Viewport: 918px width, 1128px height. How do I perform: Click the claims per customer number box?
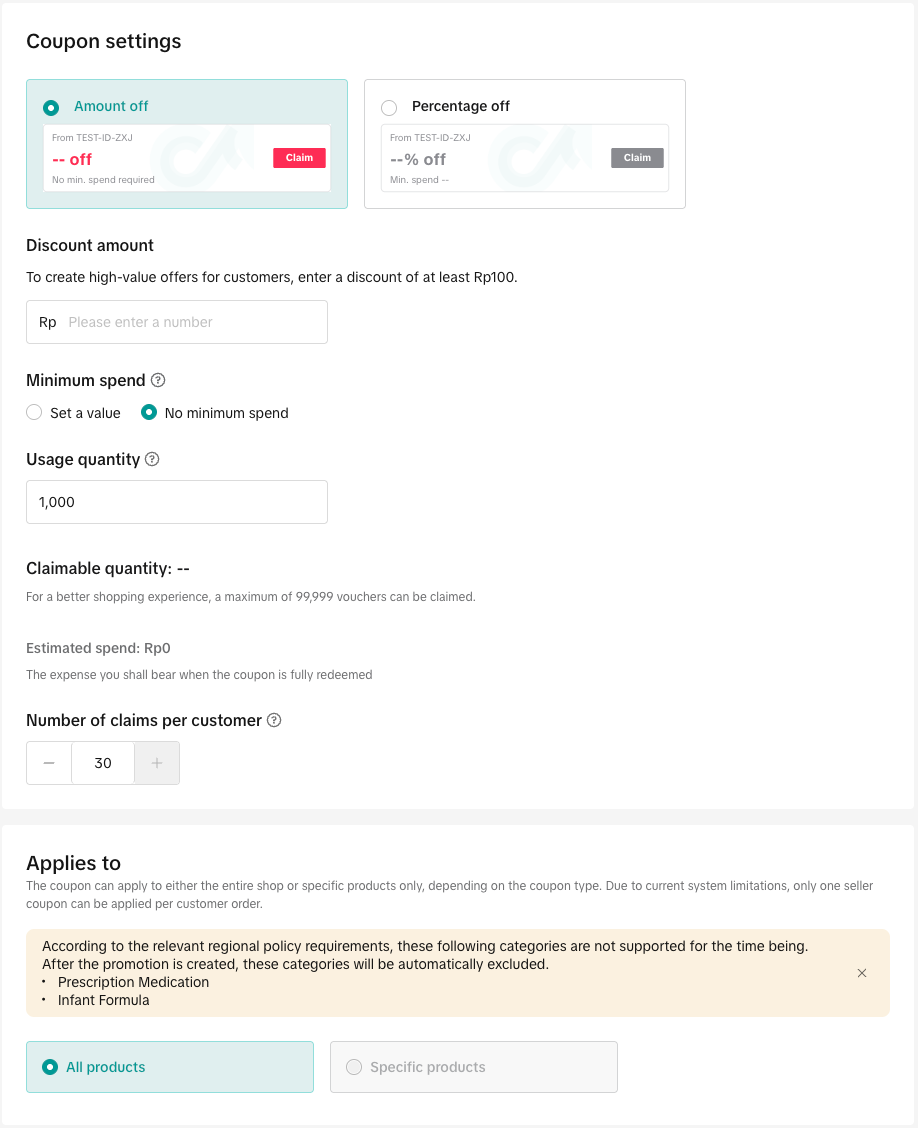point(103,763)
